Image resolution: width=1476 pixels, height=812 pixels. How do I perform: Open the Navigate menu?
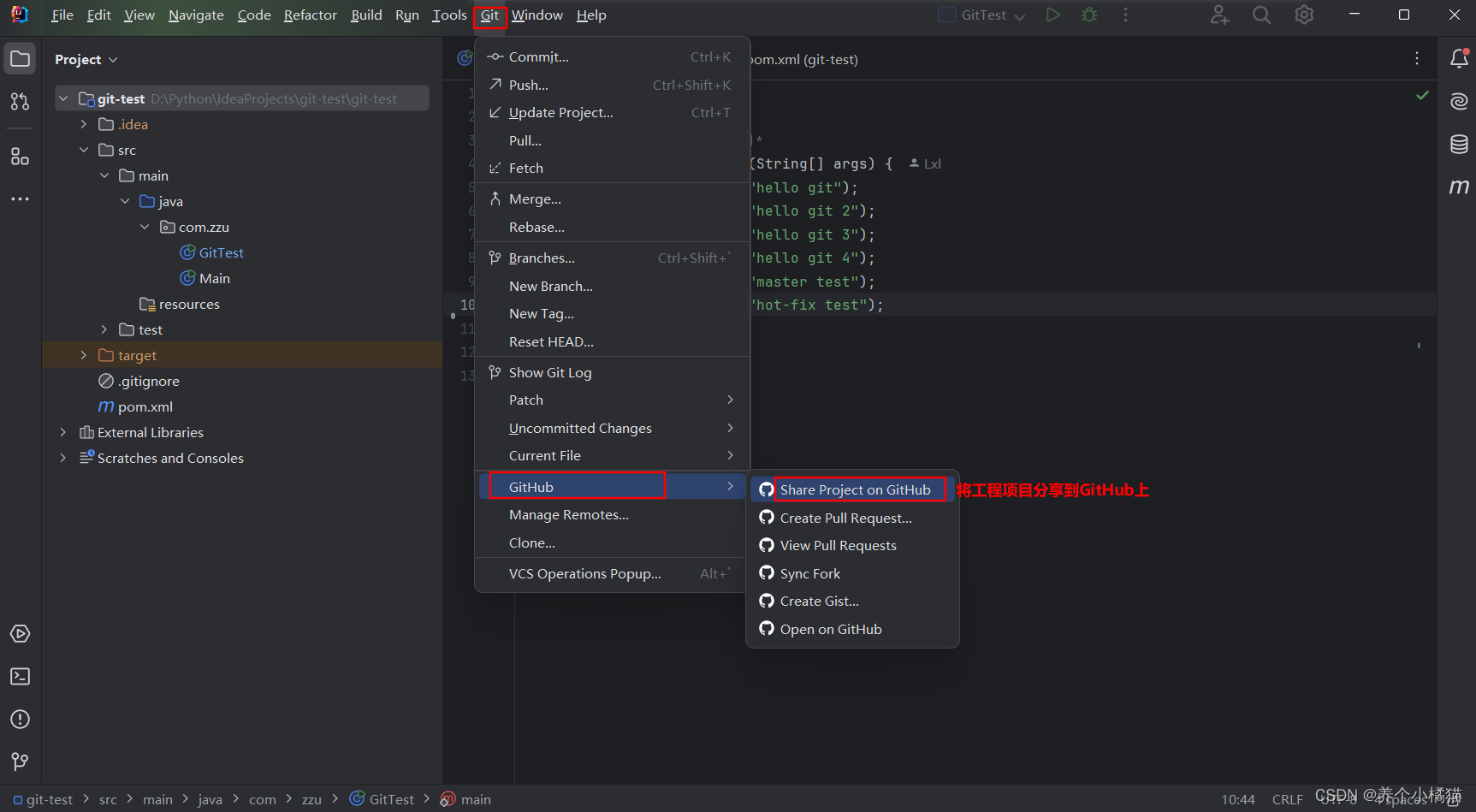pyautogui.click(x=196, y=15)
